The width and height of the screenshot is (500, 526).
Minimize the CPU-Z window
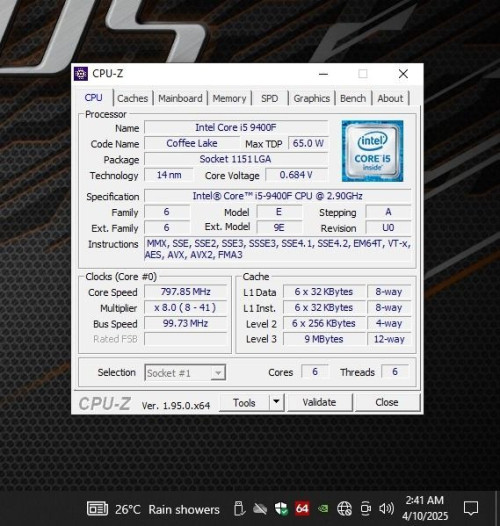click(x=323, y=74)
